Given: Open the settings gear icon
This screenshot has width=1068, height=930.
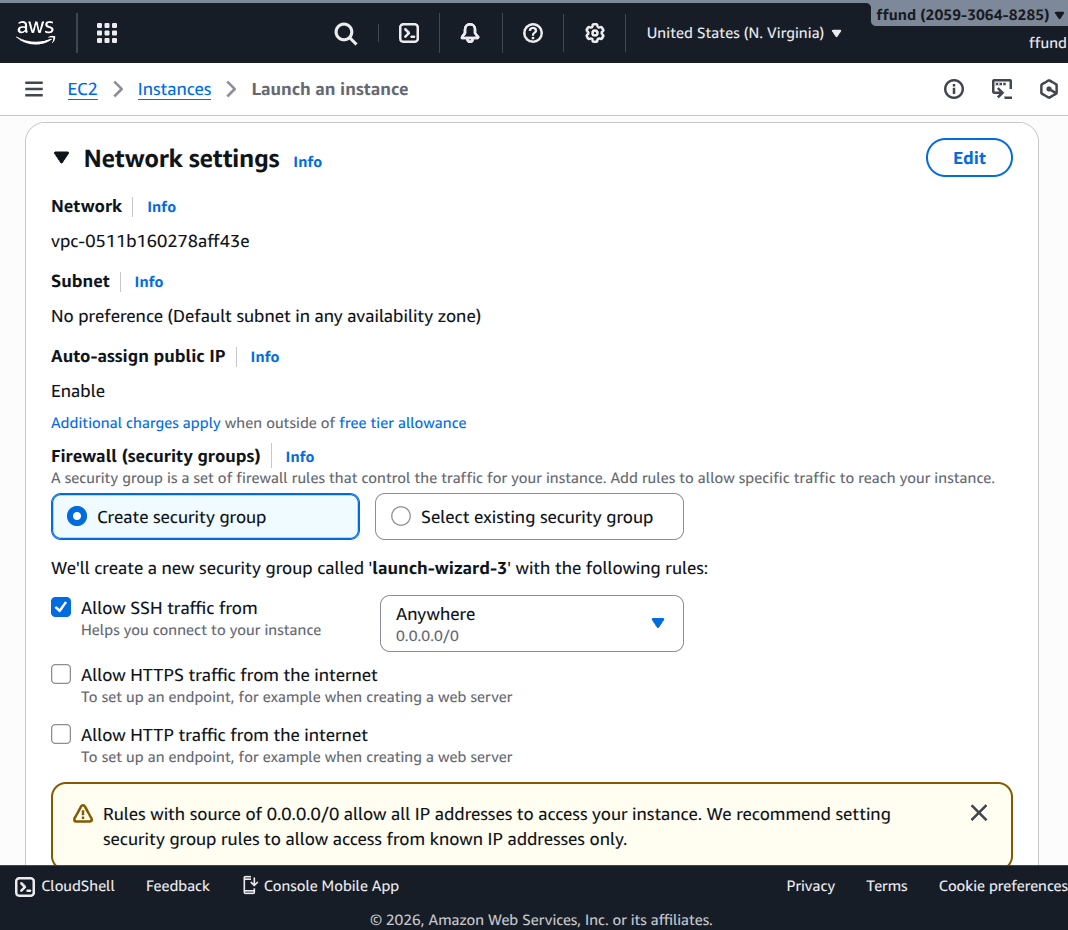Looking at the screenshot, I should (x=595, y=33).
